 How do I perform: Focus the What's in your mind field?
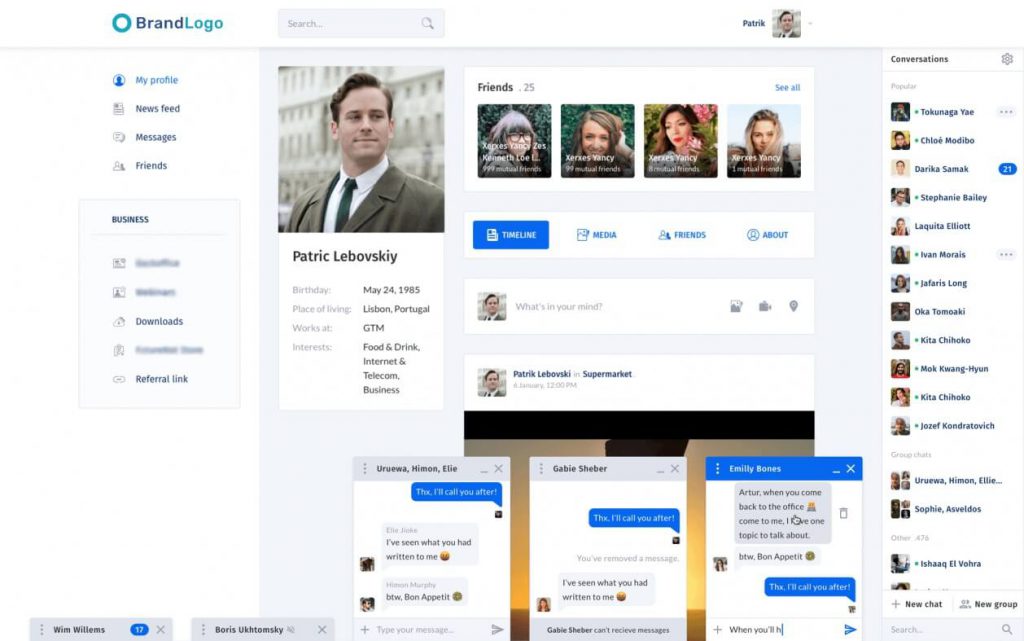click(x=559, y=306)
